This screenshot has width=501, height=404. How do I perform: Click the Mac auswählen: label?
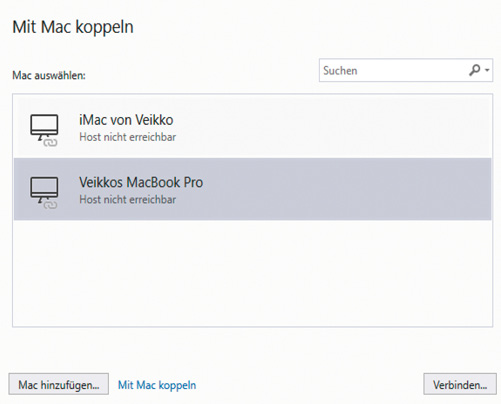tap(49, 75)
